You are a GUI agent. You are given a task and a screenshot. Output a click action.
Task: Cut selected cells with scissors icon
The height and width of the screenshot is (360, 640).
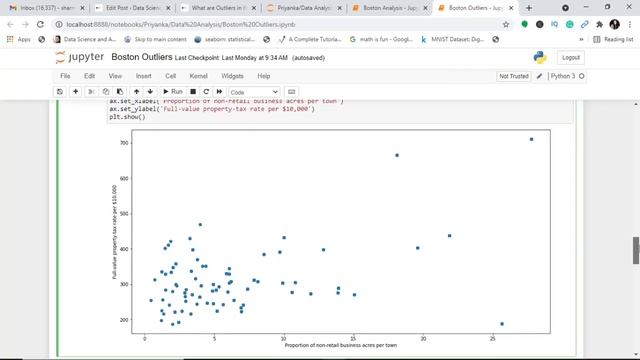[91, 92]
